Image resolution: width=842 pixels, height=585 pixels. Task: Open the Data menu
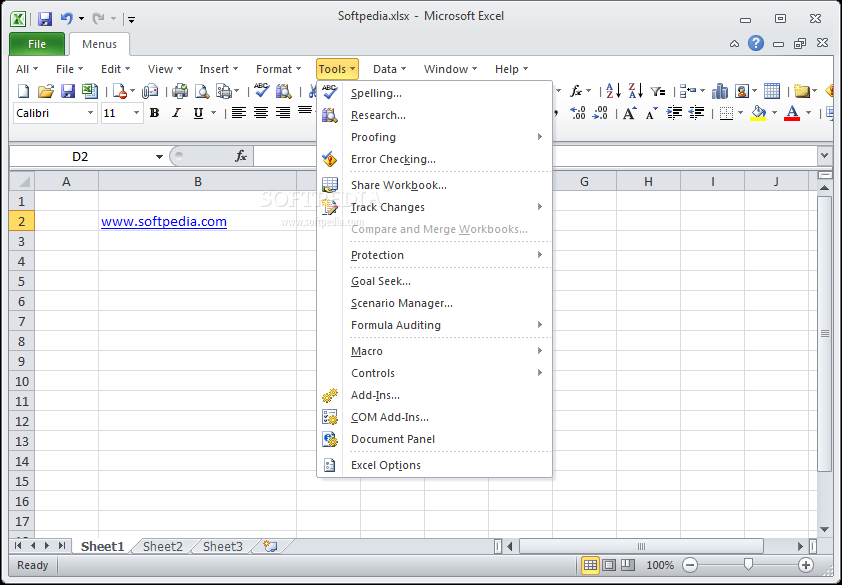[390, 69]
